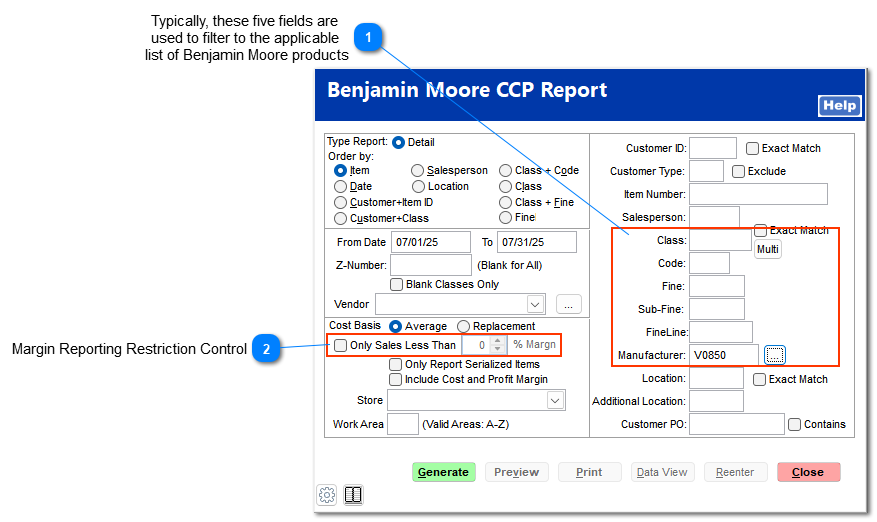Viewport: 877px width, 522px height.
Task: Select the Detail report type
Action: click(x=398, y=143)
